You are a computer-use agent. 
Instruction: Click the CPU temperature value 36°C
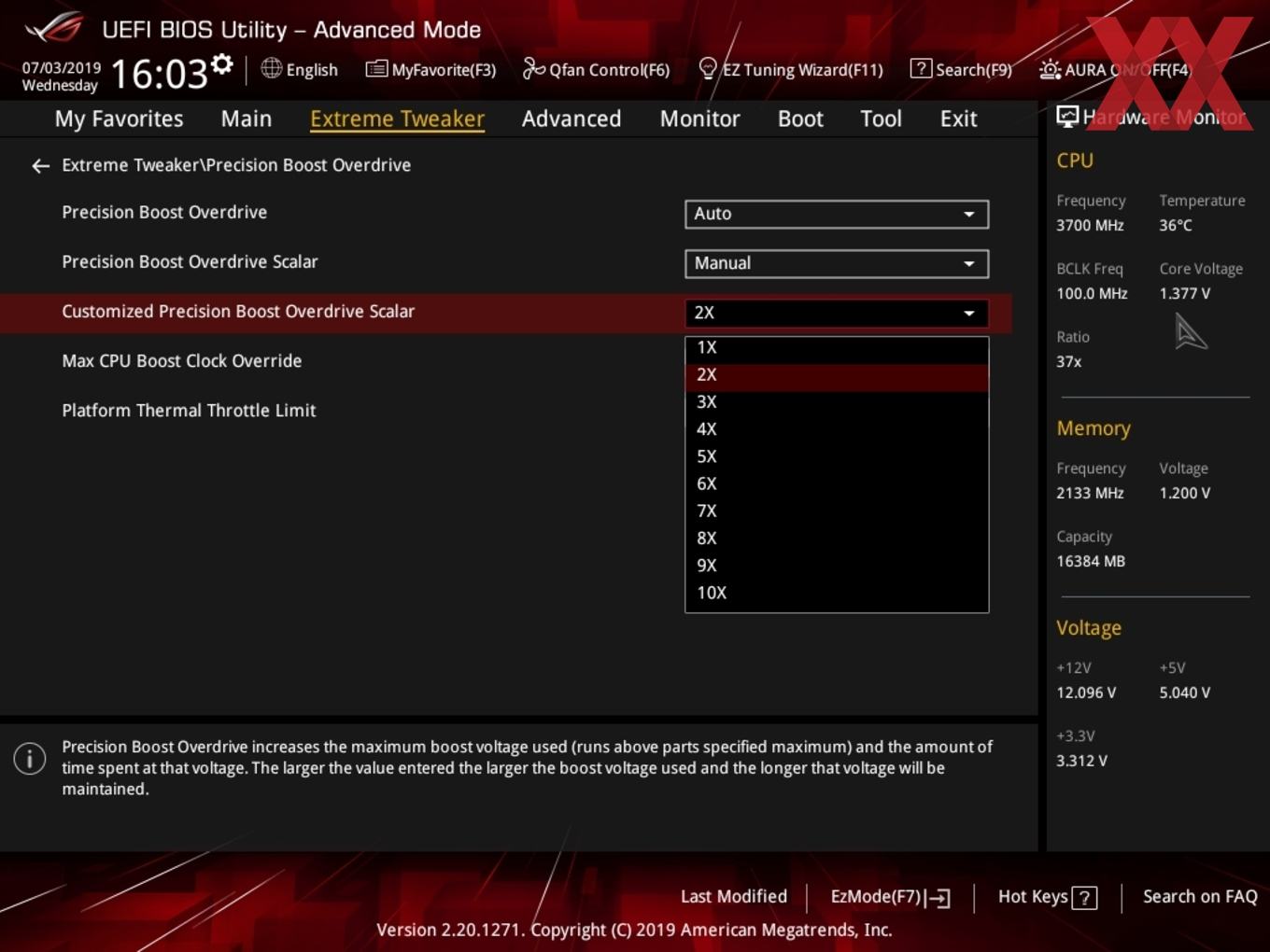coord(1176,226)
